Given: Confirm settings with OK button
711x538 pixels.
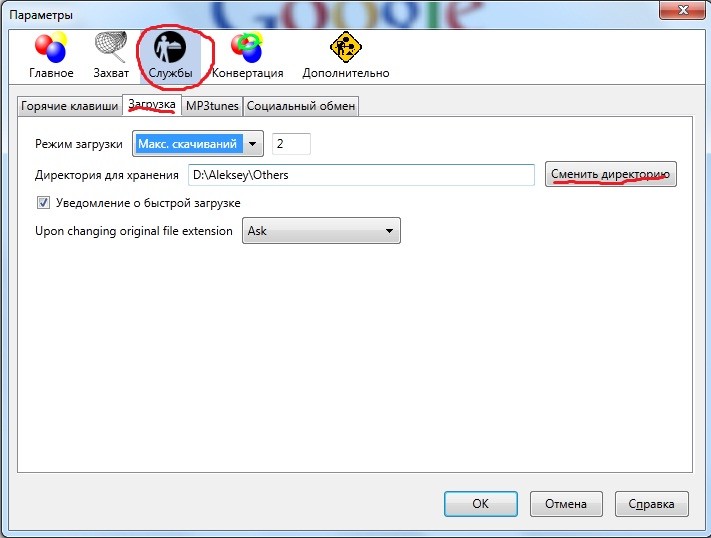Looking at the screenshot, I should [481, 504].
